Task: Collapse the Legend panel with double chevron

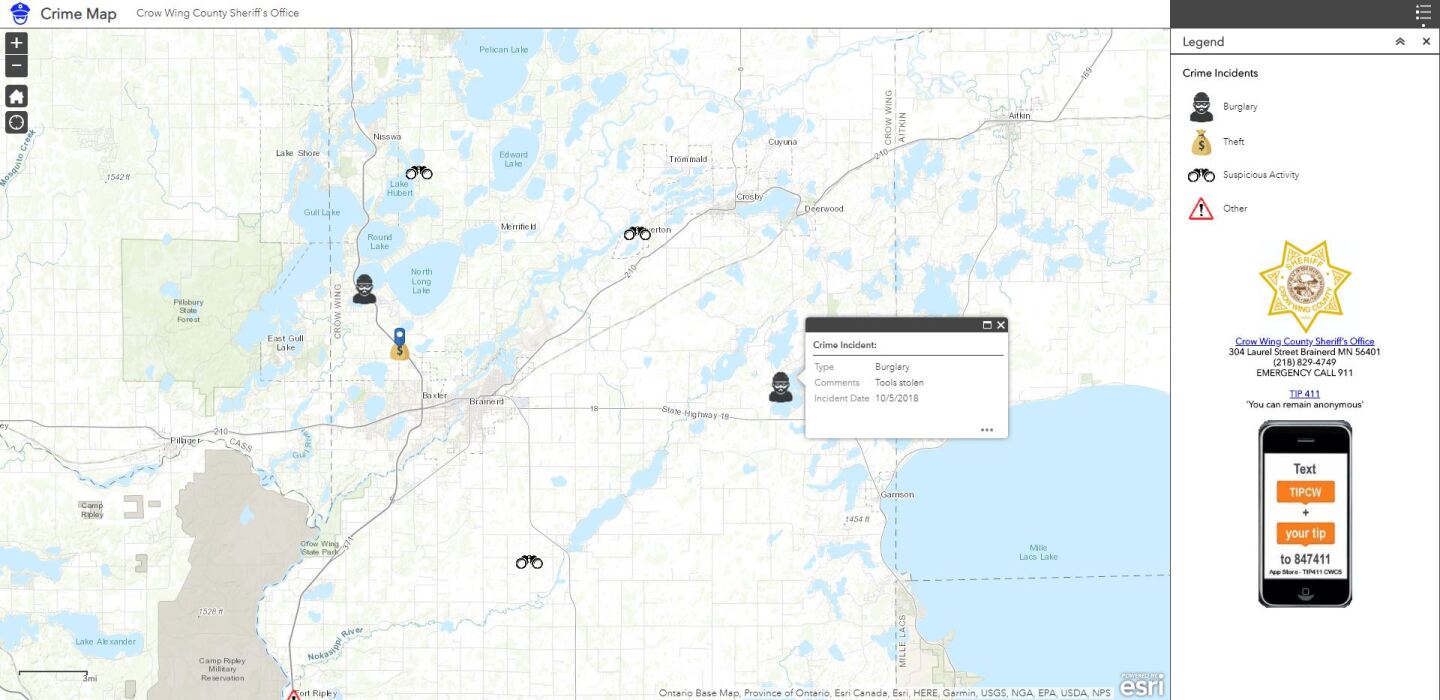Action: (1400, 42)
